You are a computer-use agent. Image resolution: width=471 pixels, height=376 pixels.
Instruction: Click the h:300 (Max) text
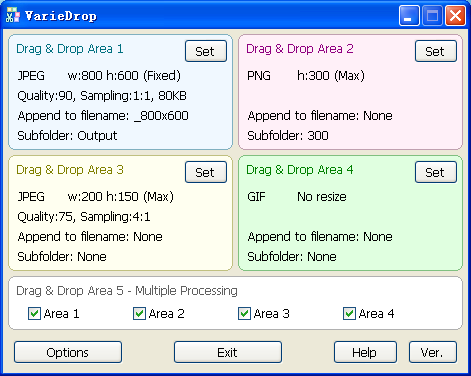point(331,76)
